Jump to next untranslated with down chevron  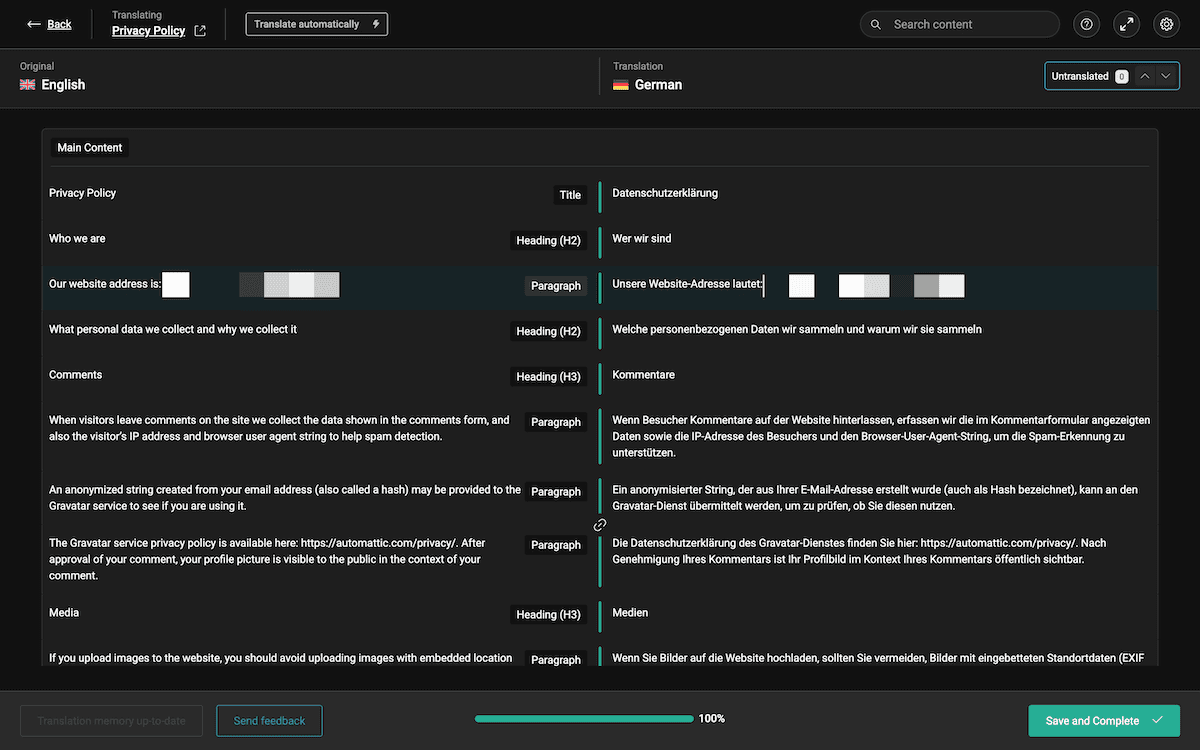[x=1166, y=76]
